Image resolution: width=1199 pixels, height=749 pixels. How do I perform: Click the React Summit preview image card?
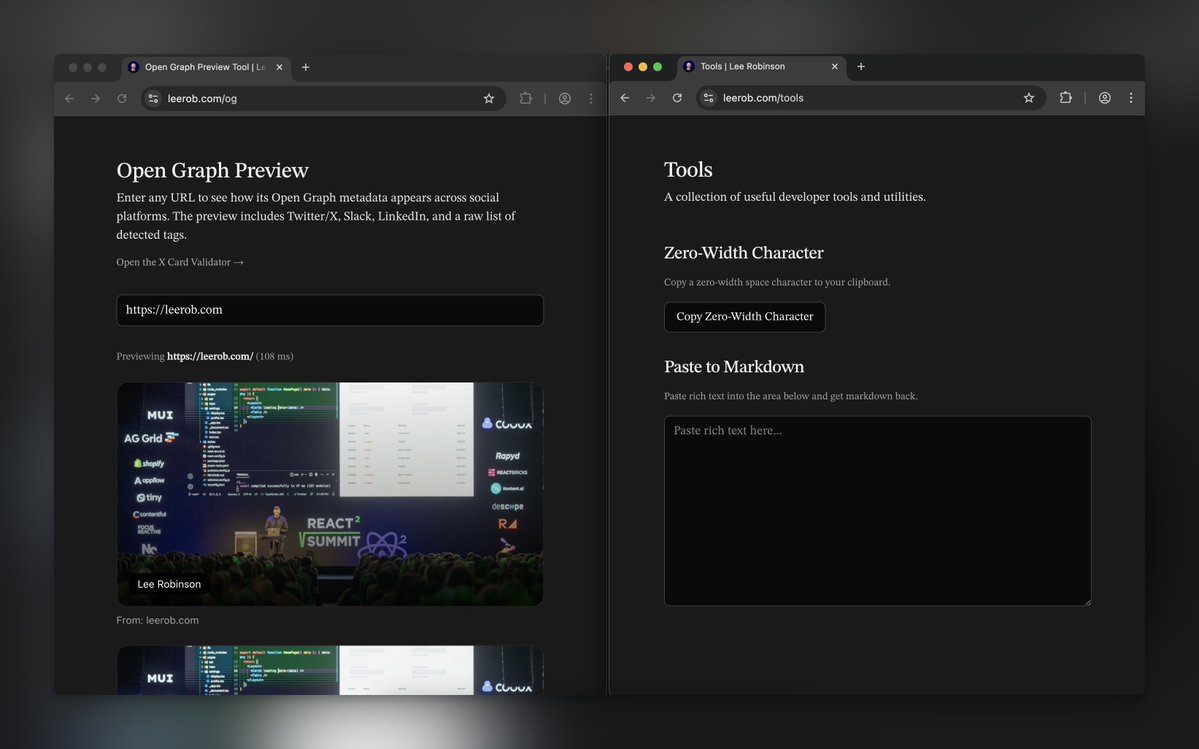[x=330, y=494]
